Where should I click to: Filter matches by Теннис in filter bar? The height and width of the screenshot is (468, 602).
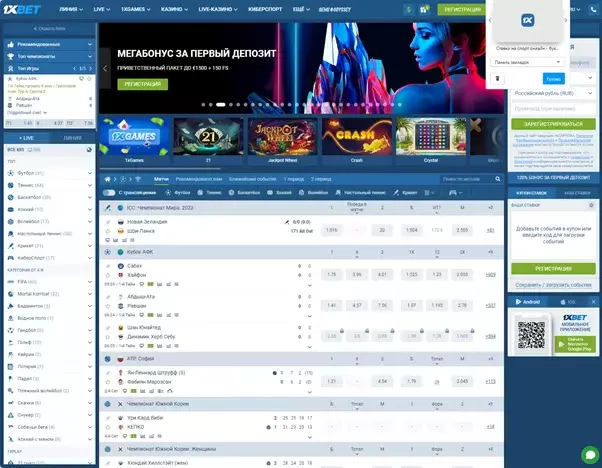tap(210, 193)
